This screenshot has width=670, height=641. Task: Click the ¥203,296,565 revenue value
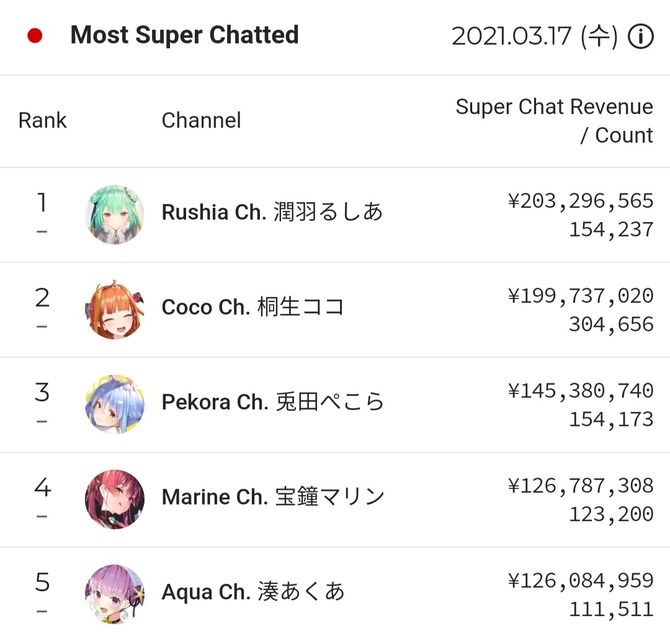tap(581, 201)
